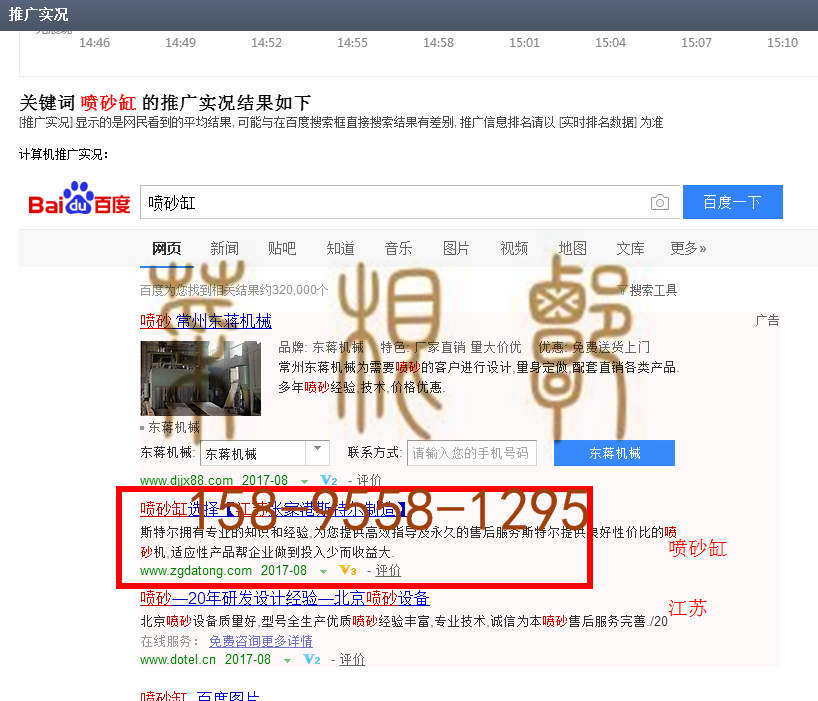Click the phone number input field
This screenshot has height=701, width=818.
pos(472,453)
